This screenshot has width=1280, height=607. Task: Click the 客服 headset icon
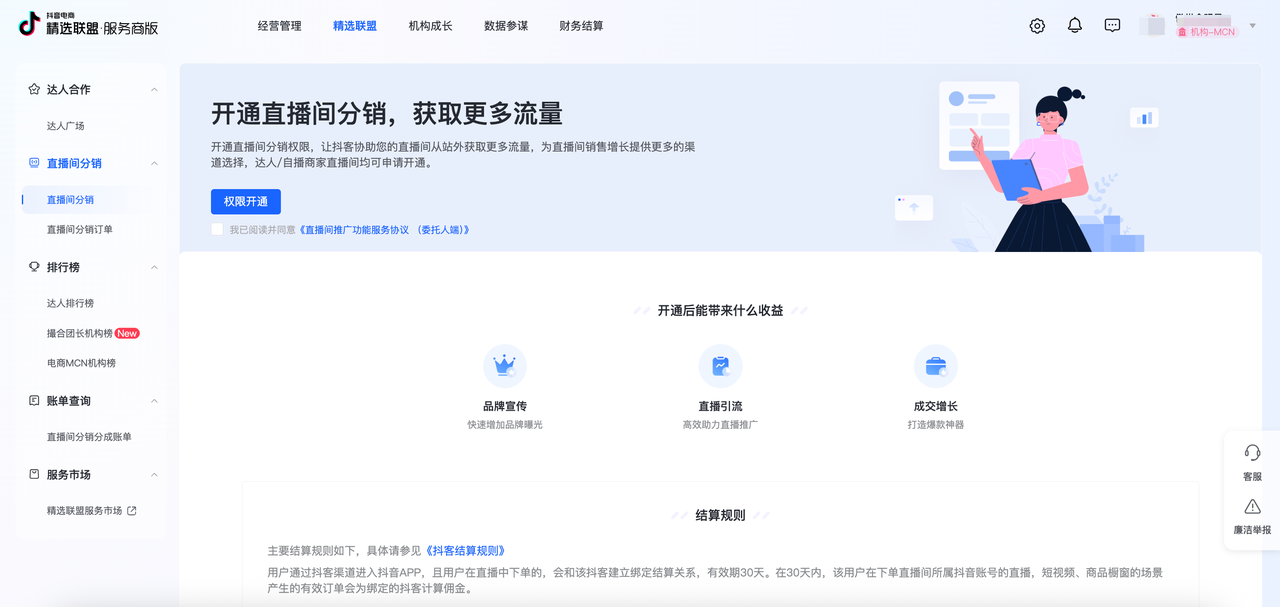[x=1252, y=453]
